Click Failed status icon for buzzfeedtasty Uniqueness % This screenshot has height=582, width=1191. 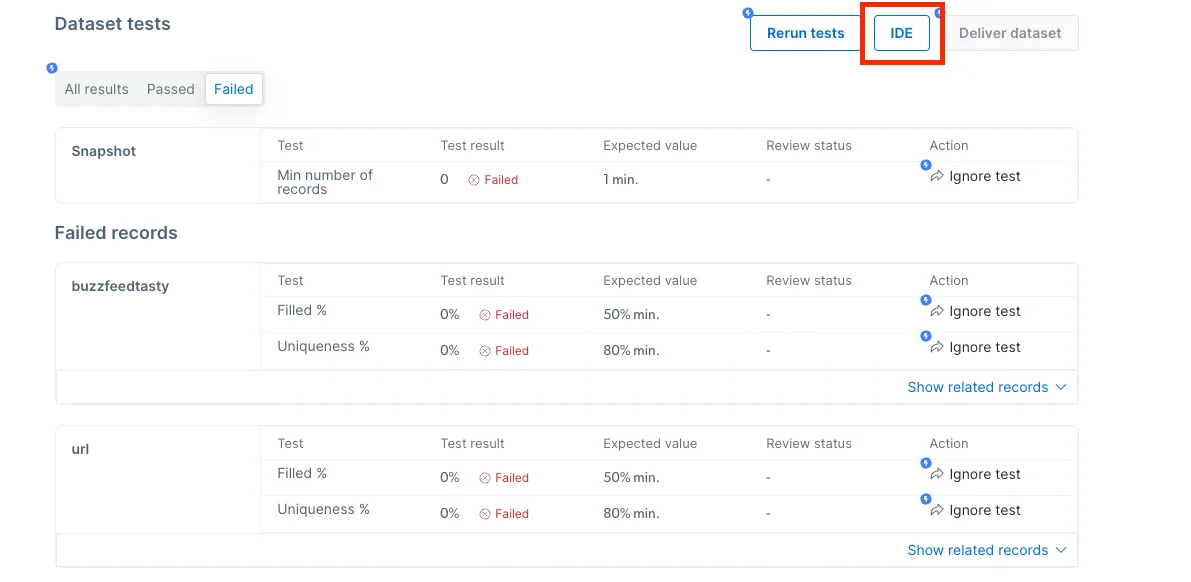[x=485, y=351]
